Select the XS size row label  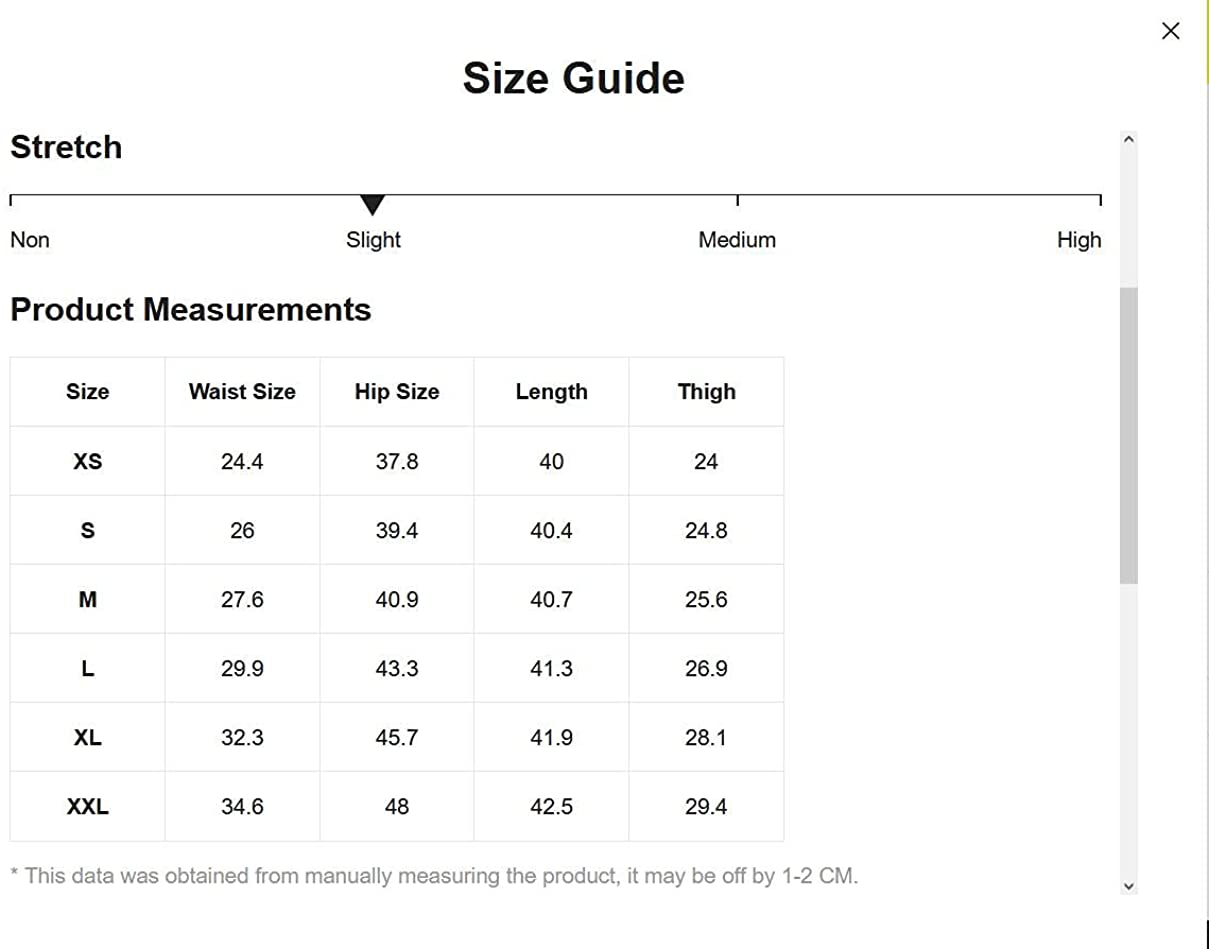click(x=88, y=462)
